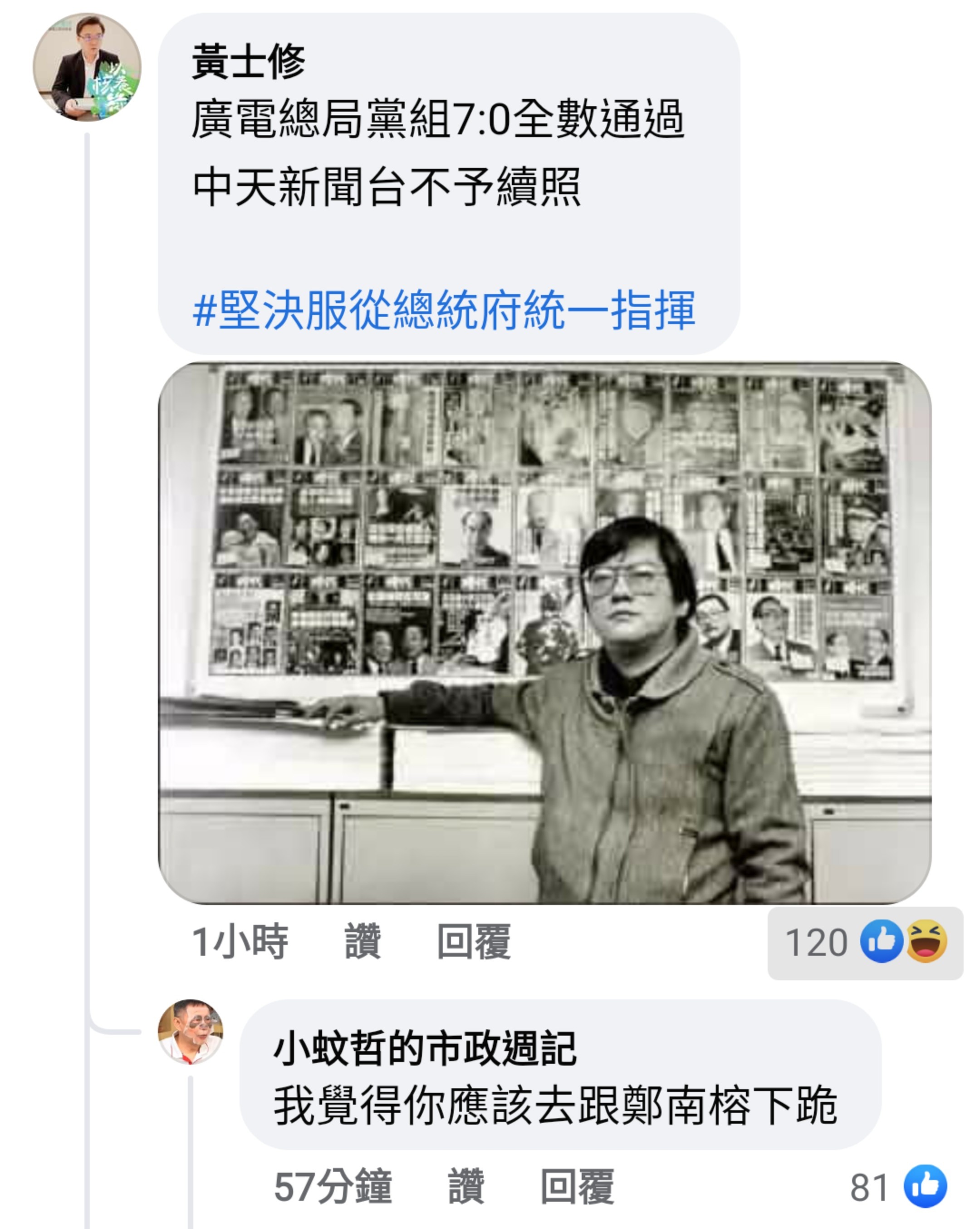
Task: View the black-and-white photo attachment
Action: coord(545,633)
